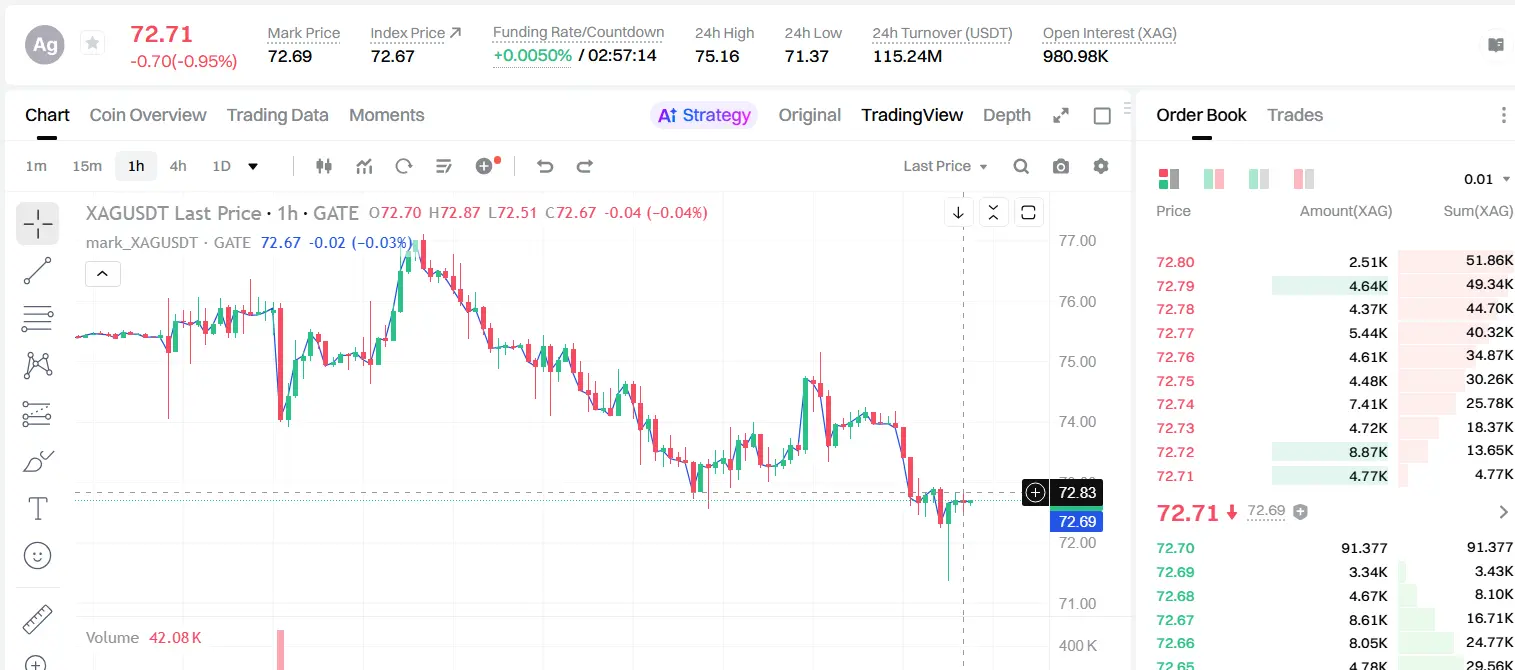Set timeframe to 15m
This screenshot has width=1515, height=670.
(x=87, y=166)
